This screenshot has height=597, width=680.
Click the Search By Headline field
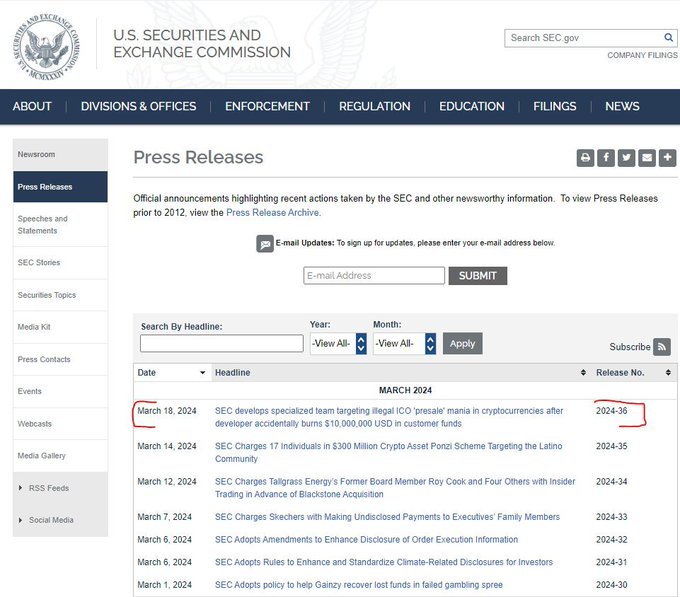(222, 343)
